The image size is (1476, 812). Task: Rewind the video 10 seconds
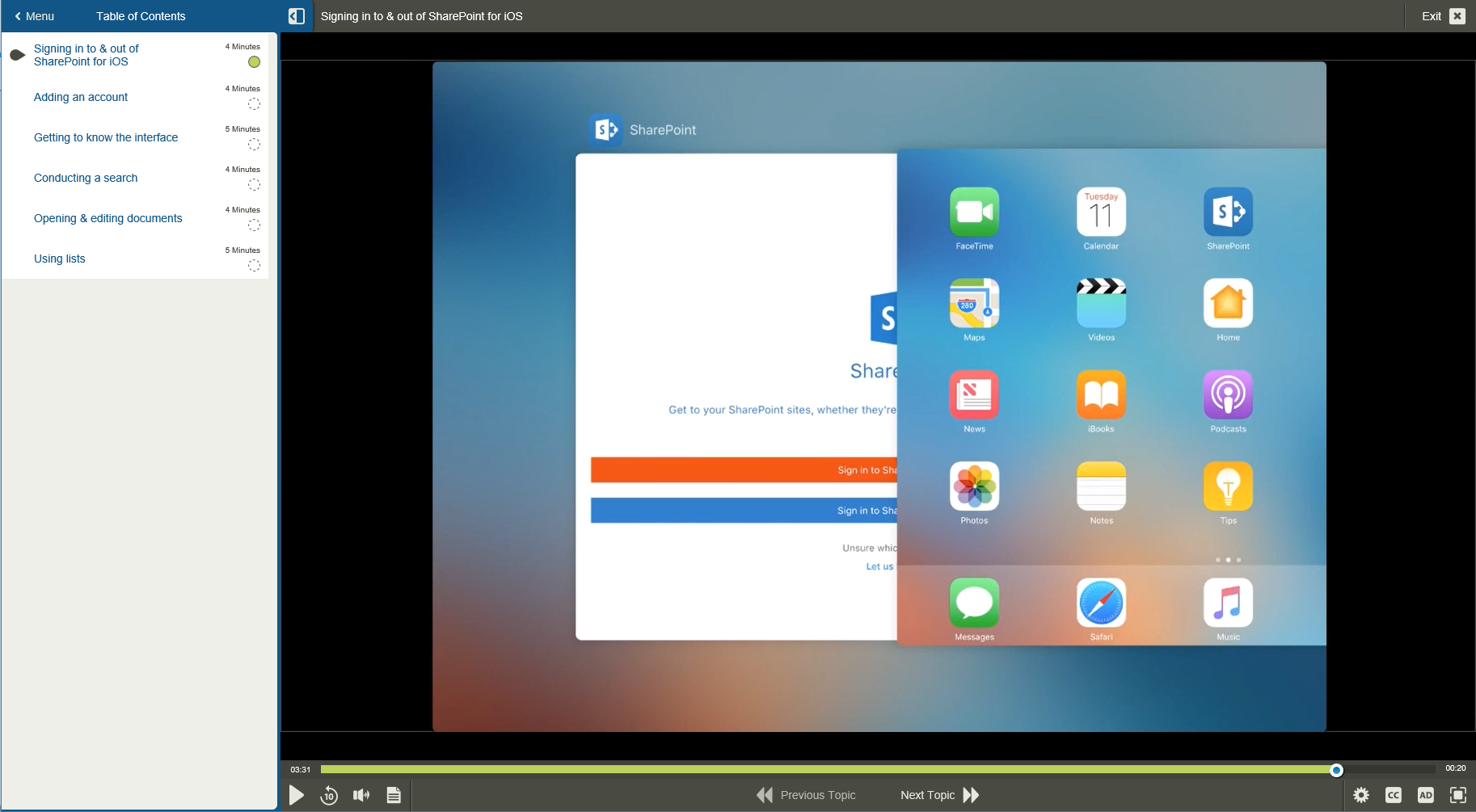pyautogui.click(x=329, y=794)
